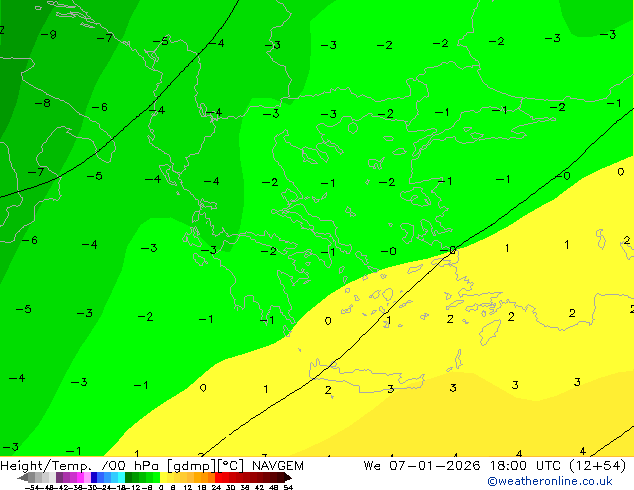Screen dimensions: 634x490
Task: Click the '18:00 UTC' time label
Action: (x=528, y=466)
